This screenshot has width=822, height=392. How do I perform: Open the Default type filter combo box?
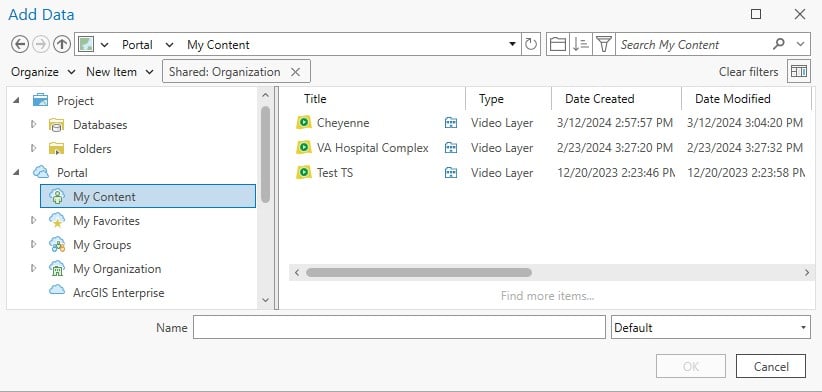pyautogui.click(x=710, y=328)
